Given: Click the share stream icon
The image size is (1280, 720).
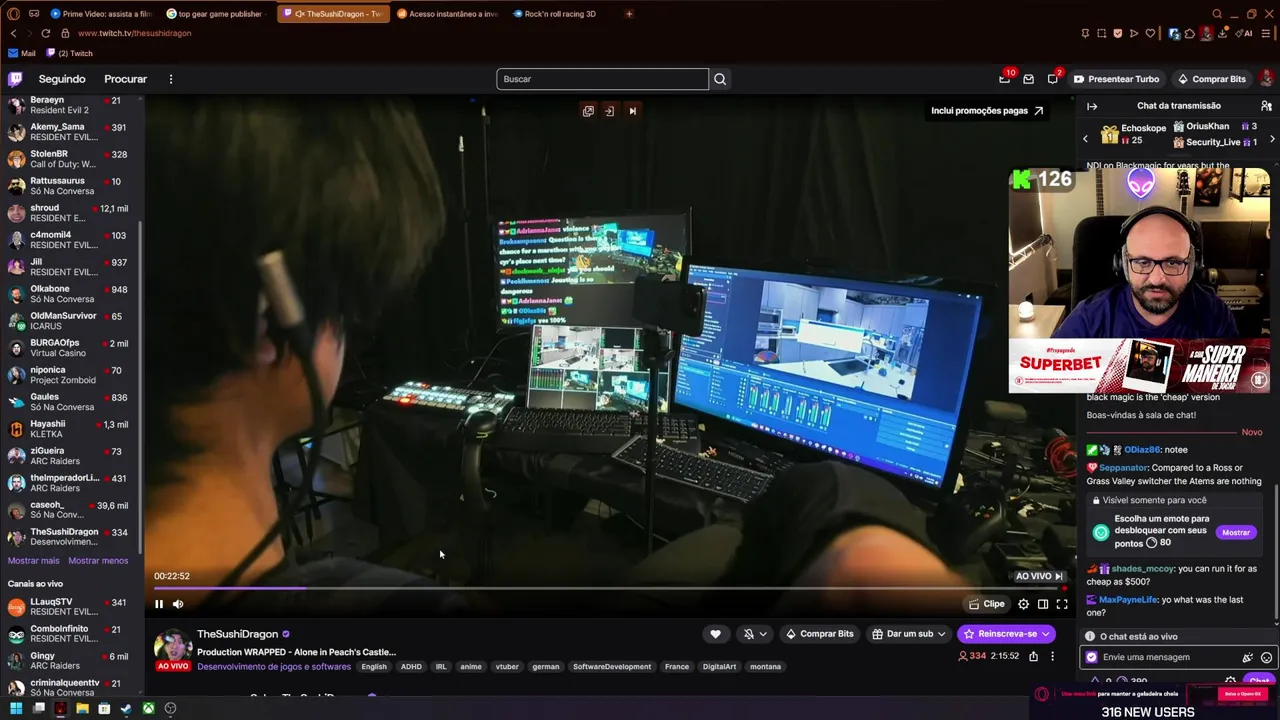Looking at the screenshot, I should pos(1033,656).
